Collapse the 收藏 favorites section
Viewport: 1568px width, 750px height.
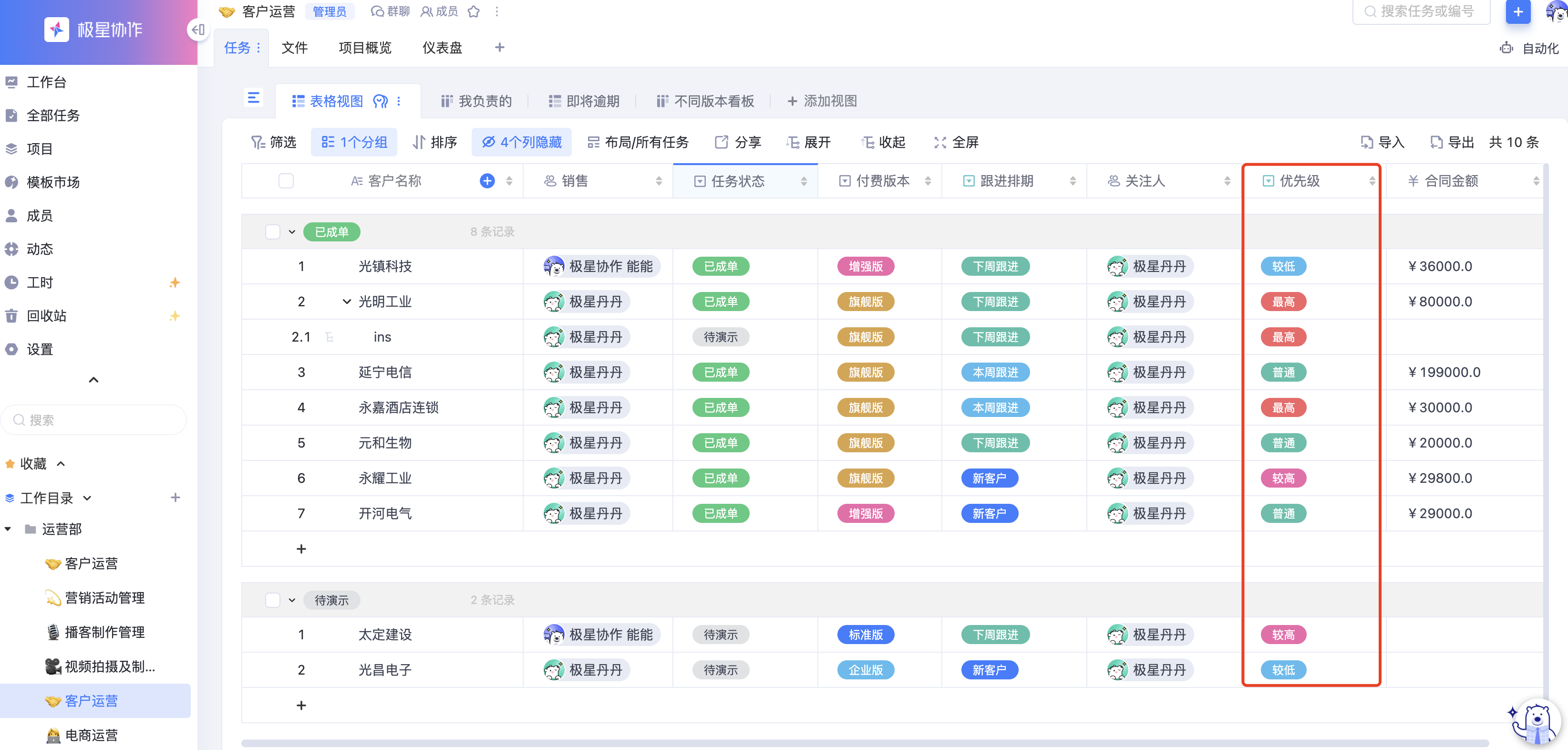point(61,464)
